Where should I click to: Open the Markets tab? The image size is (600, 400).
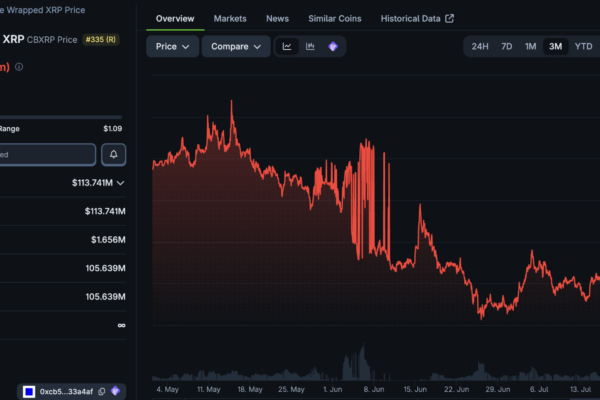click(230, 18)
